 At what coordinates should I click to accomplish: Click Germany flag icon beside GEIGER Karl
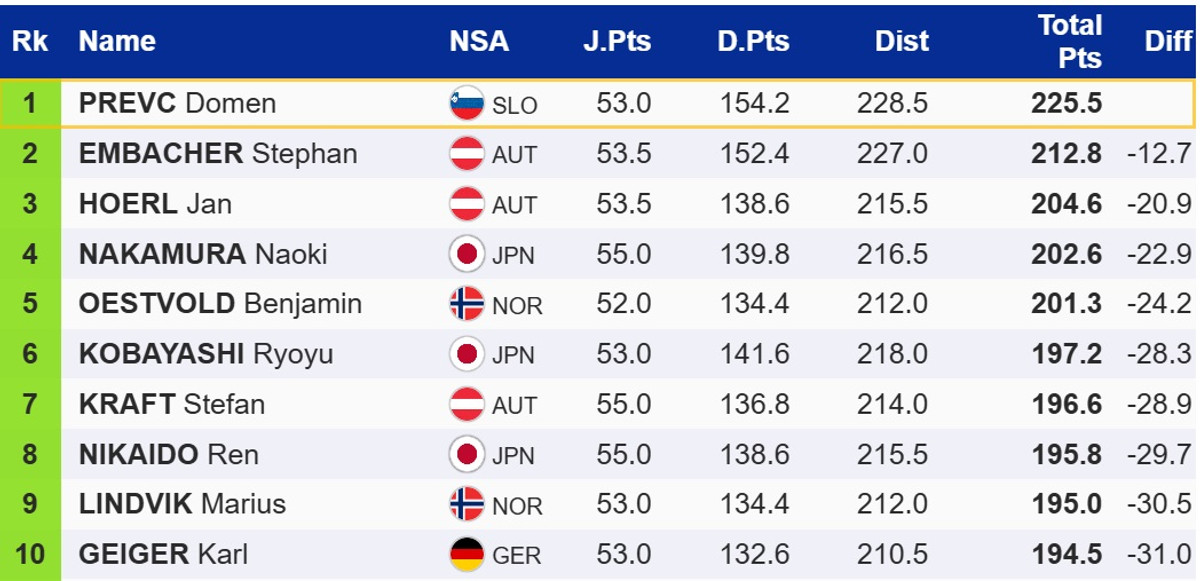[x=467, y=554]
